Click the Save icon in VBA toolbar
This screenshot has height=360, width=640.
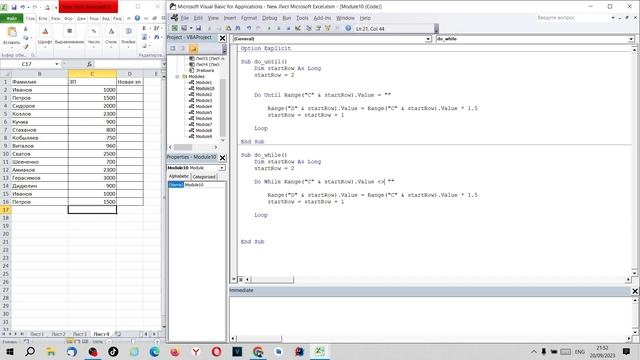(198, 28)
